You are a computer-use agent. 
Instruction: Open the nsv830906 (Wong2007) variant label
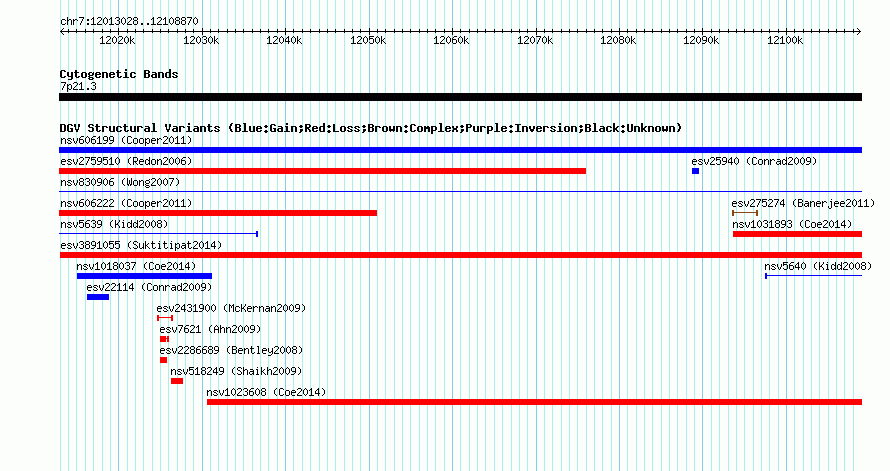pyautogui.click(x=120, y=182)
